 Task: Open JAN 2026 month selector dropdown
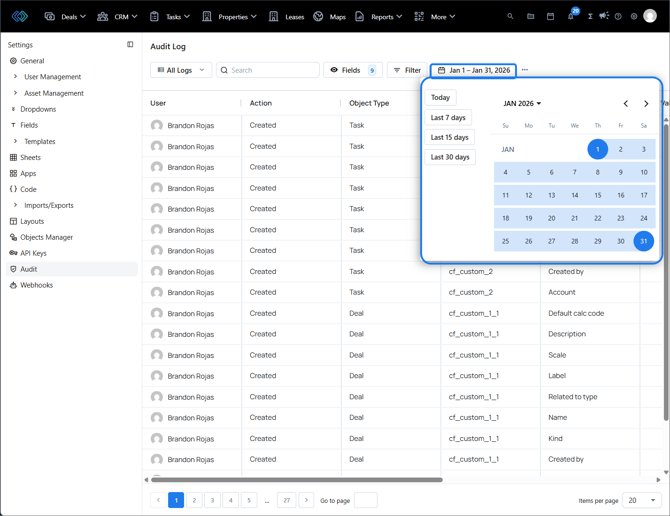coord(522,103)
